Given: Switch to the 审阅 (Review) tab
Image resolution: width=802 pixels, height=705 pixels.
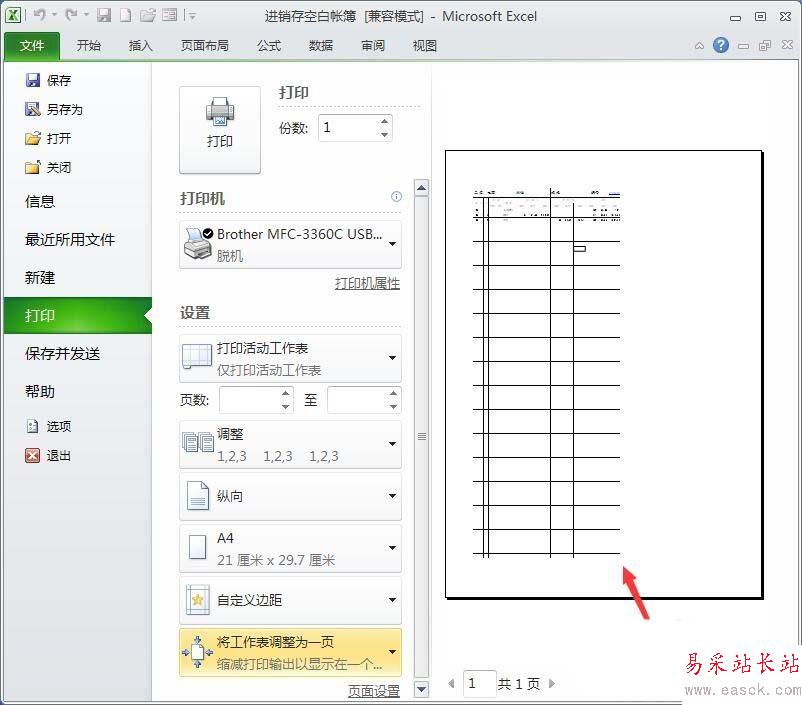Looking at the screenshot, I should pyautogui.click(x=373, y=46).
